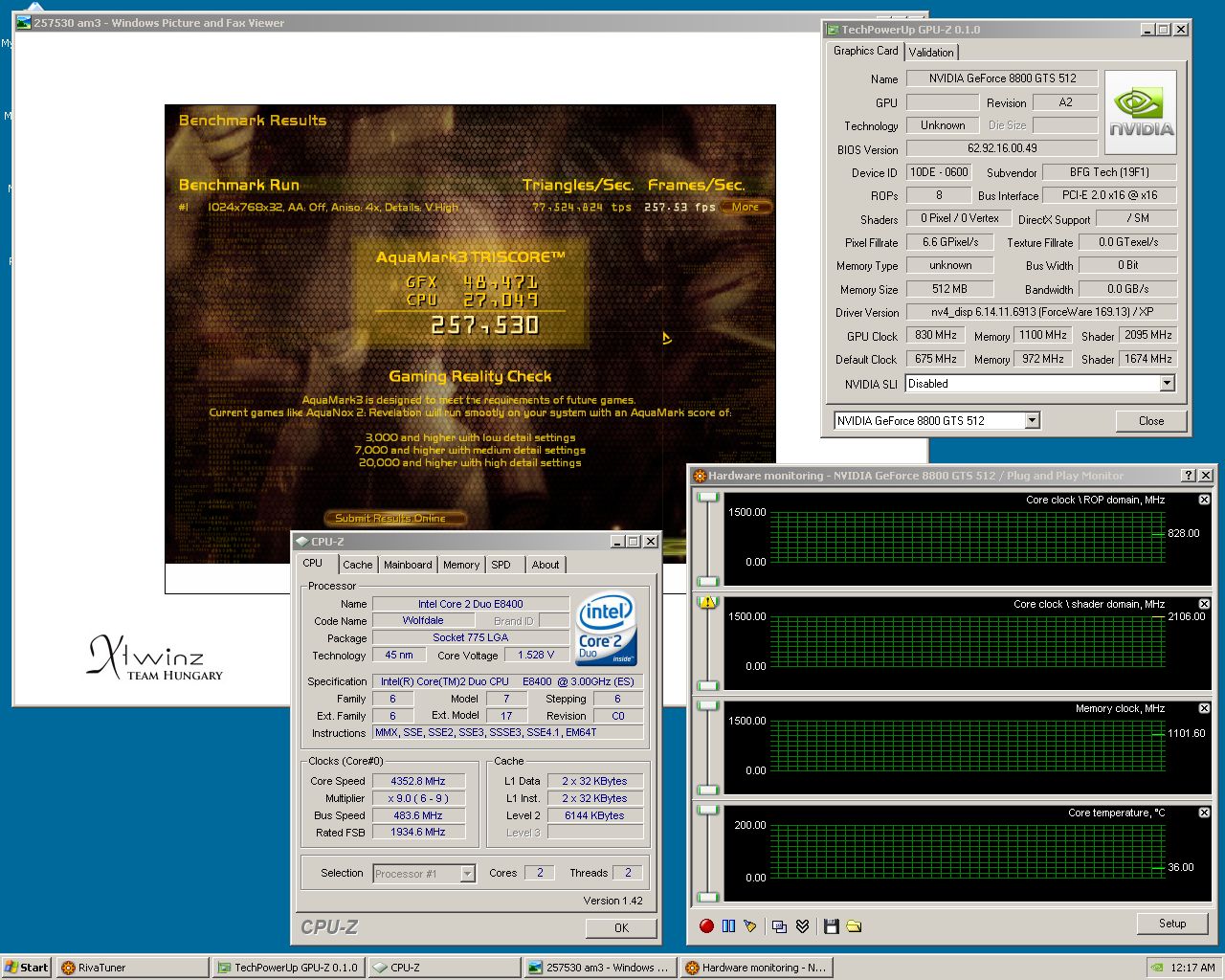Click the Driver Version nv4_disp field in GPU-Z
The height and width of the screenshot is (980, 1225).
(x=1041, y=312)
